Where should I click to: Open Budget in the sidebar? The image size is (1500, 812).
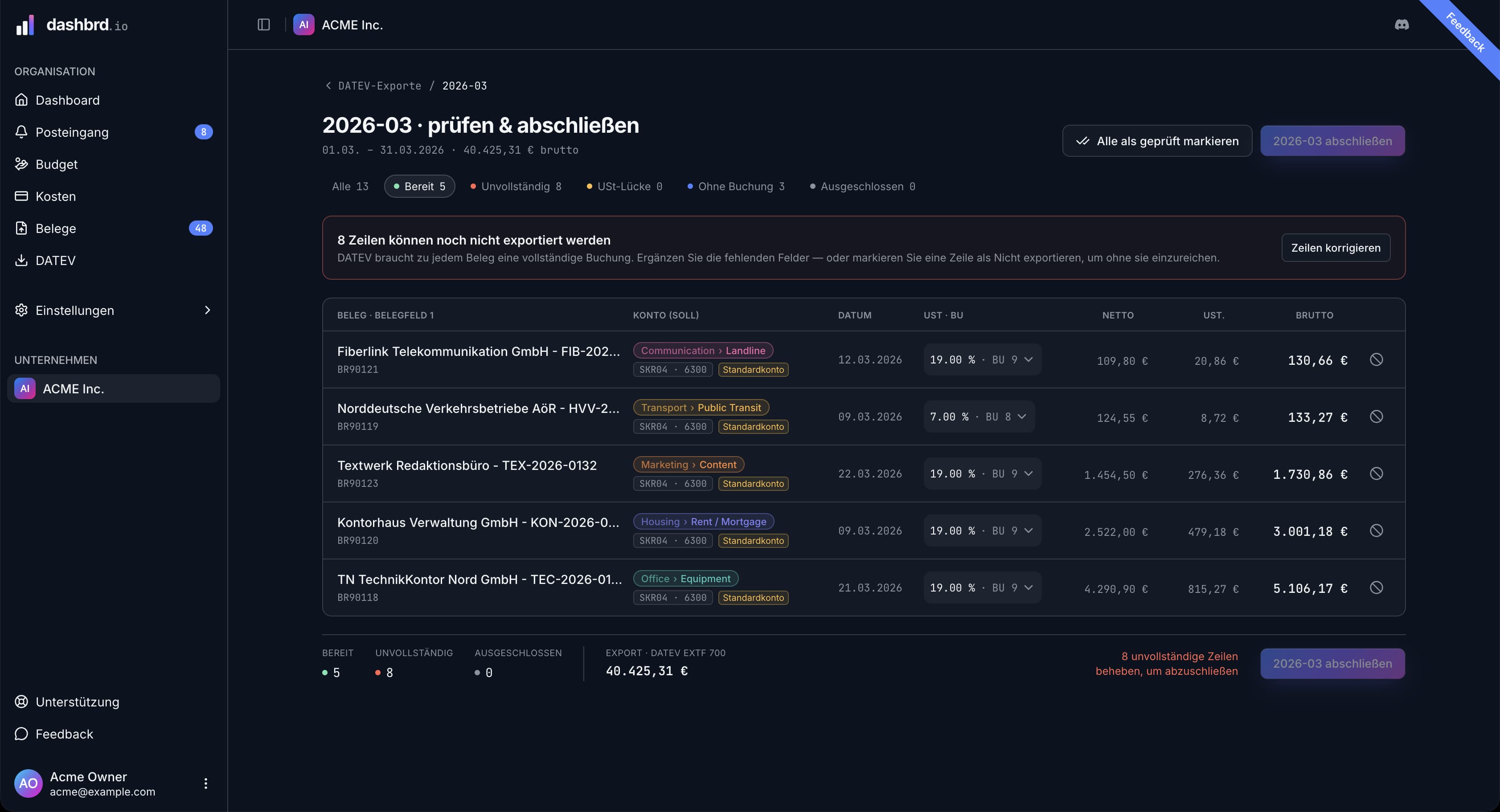click(114, 164)
